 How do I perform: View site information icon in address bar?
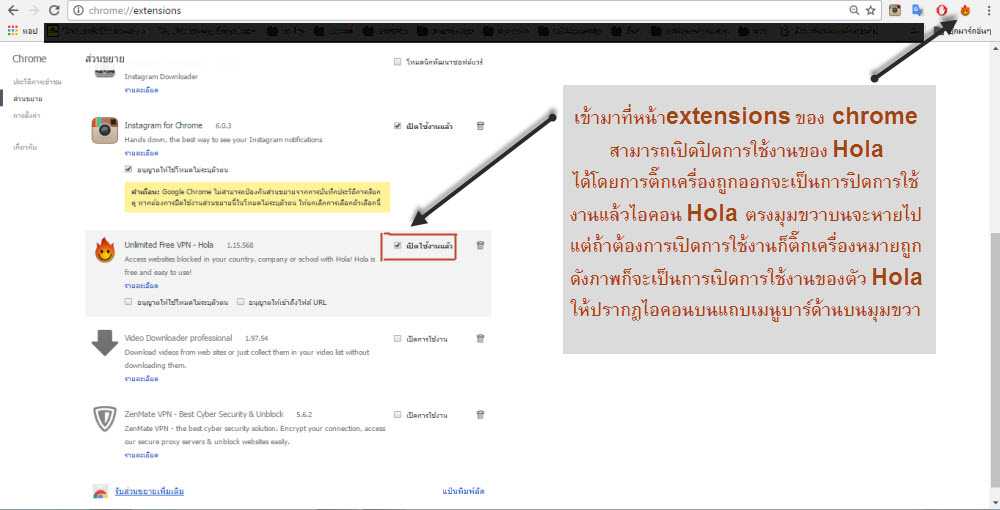coord(78,10)
